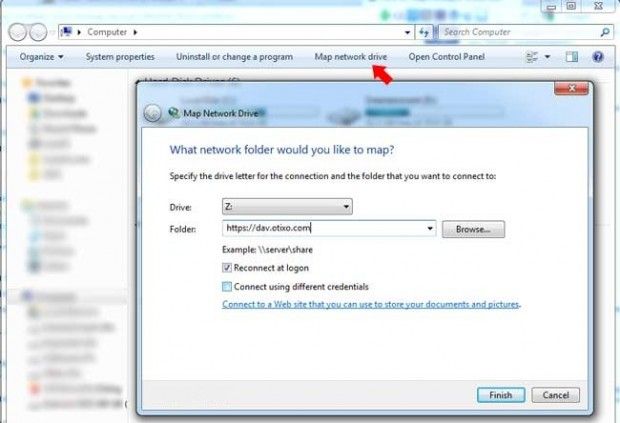
Task: Open the blue Help question mark icon
Action: pos(598,57)
